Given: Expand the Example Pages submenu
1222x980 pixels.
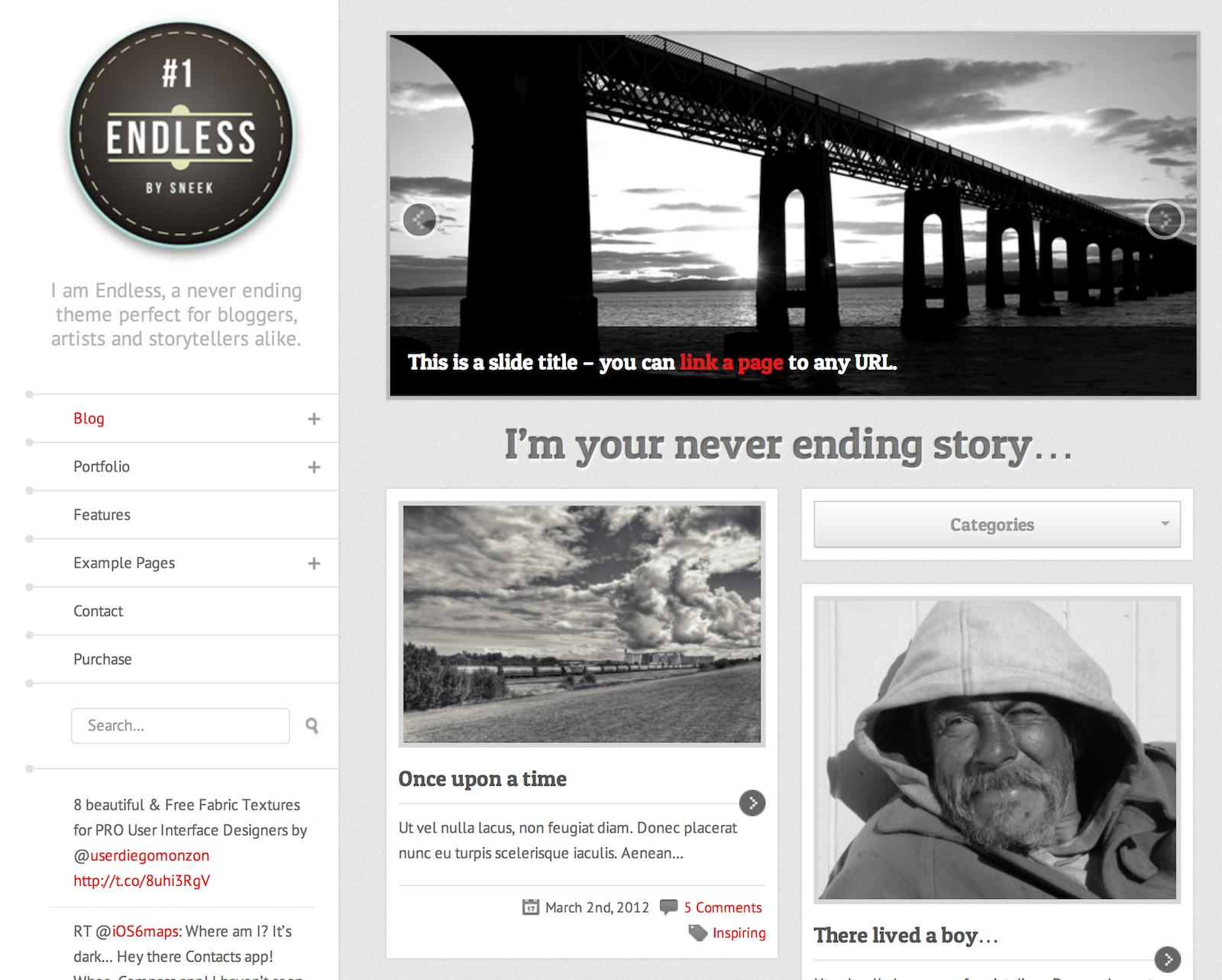Looking at the screenshot, I should tap(314, 563).
